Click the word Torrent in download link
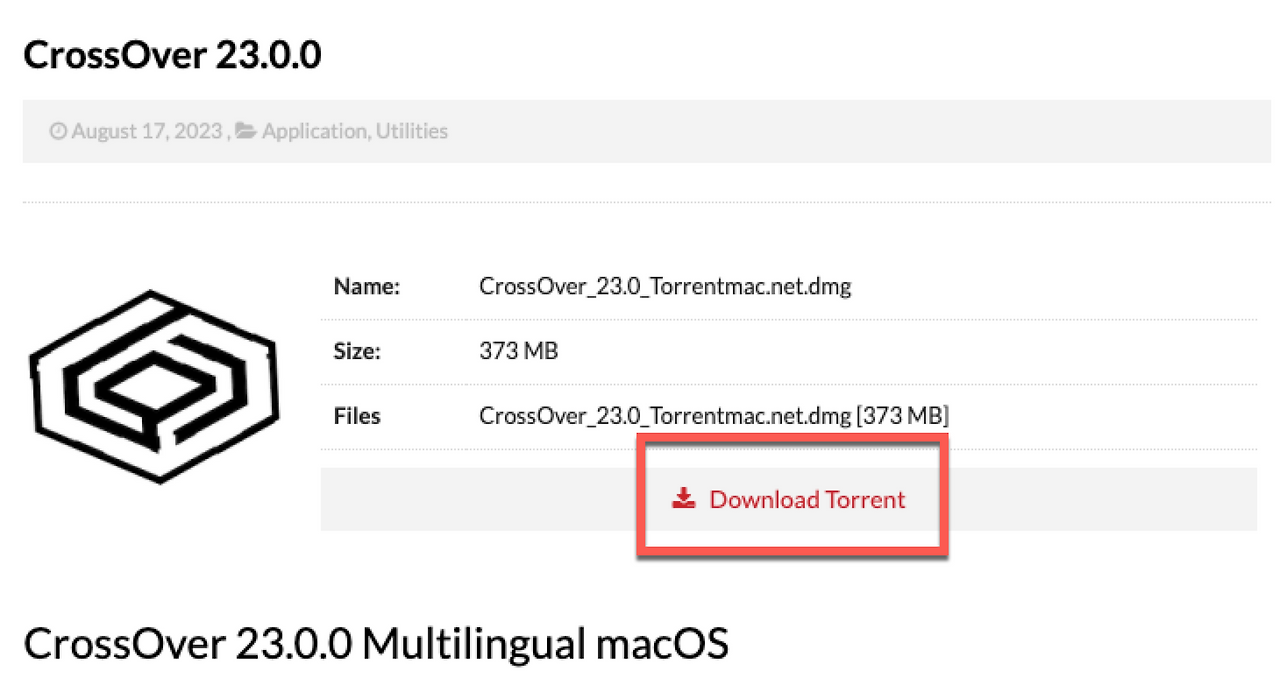 click(866, 499)
